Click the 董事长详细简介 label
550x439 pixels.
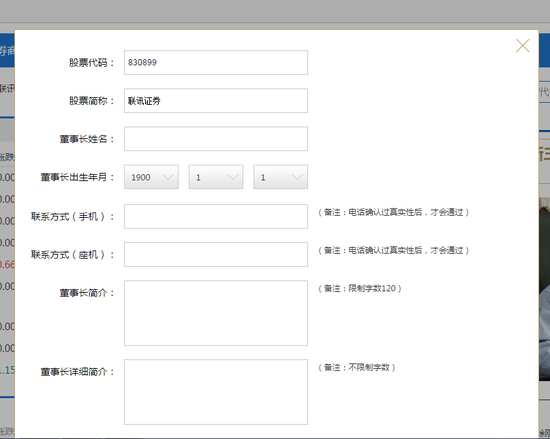78,372
